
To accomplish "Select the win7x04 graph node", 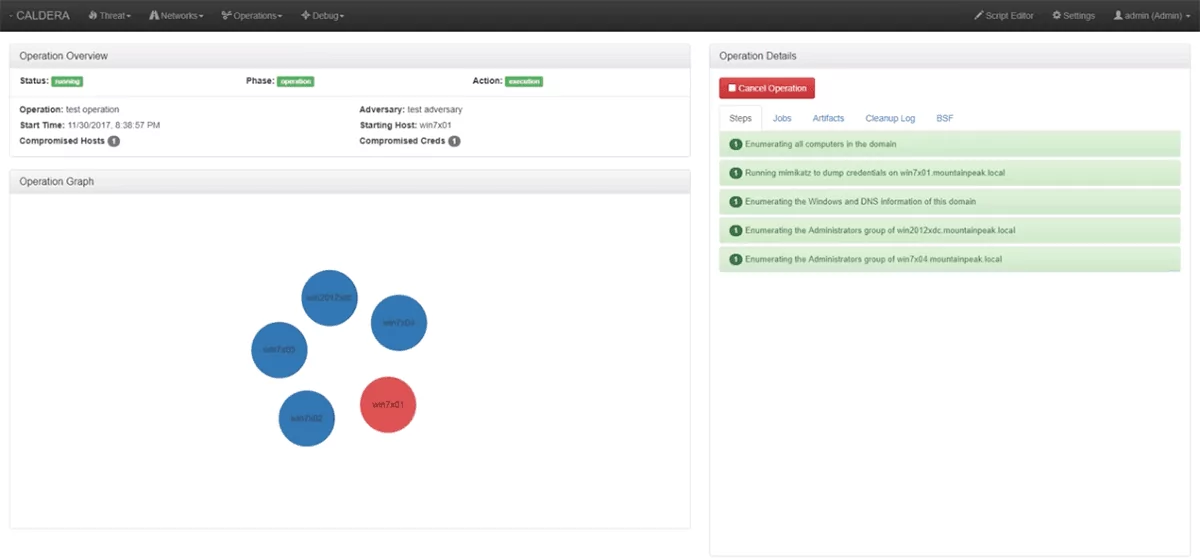I will click(399, 322).
